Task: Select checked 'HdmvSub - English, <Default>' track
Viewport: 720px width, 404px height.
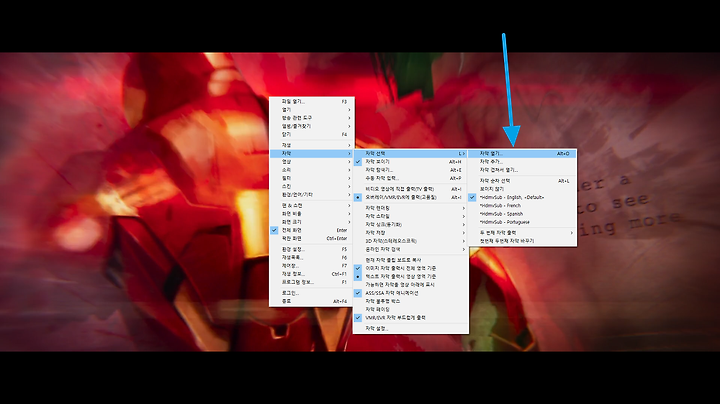Action: (522, 197)
